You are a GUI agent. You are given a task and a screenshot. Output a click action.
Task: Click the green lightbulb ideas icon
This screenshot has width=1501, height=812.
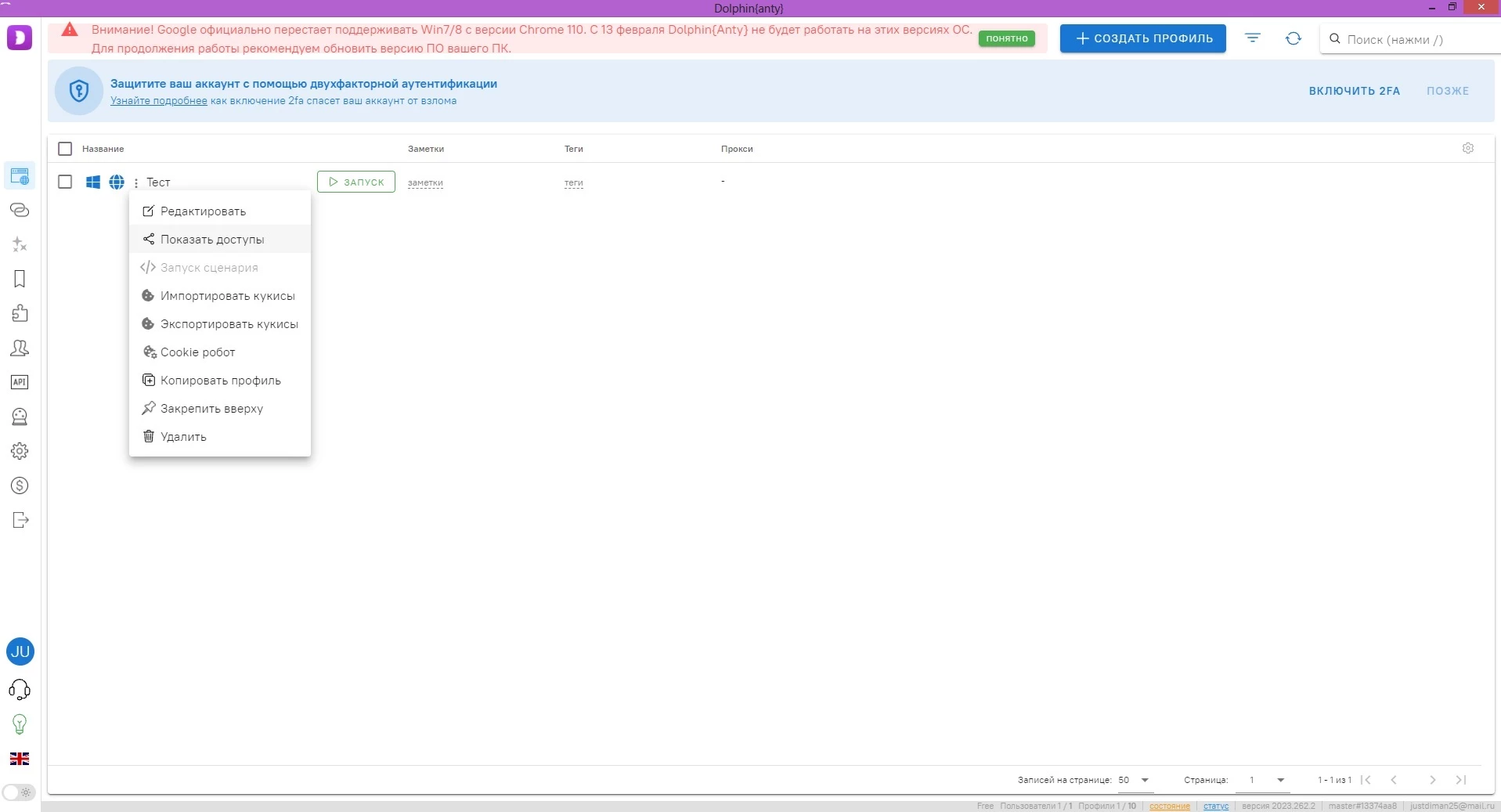(x=20, y=724)
